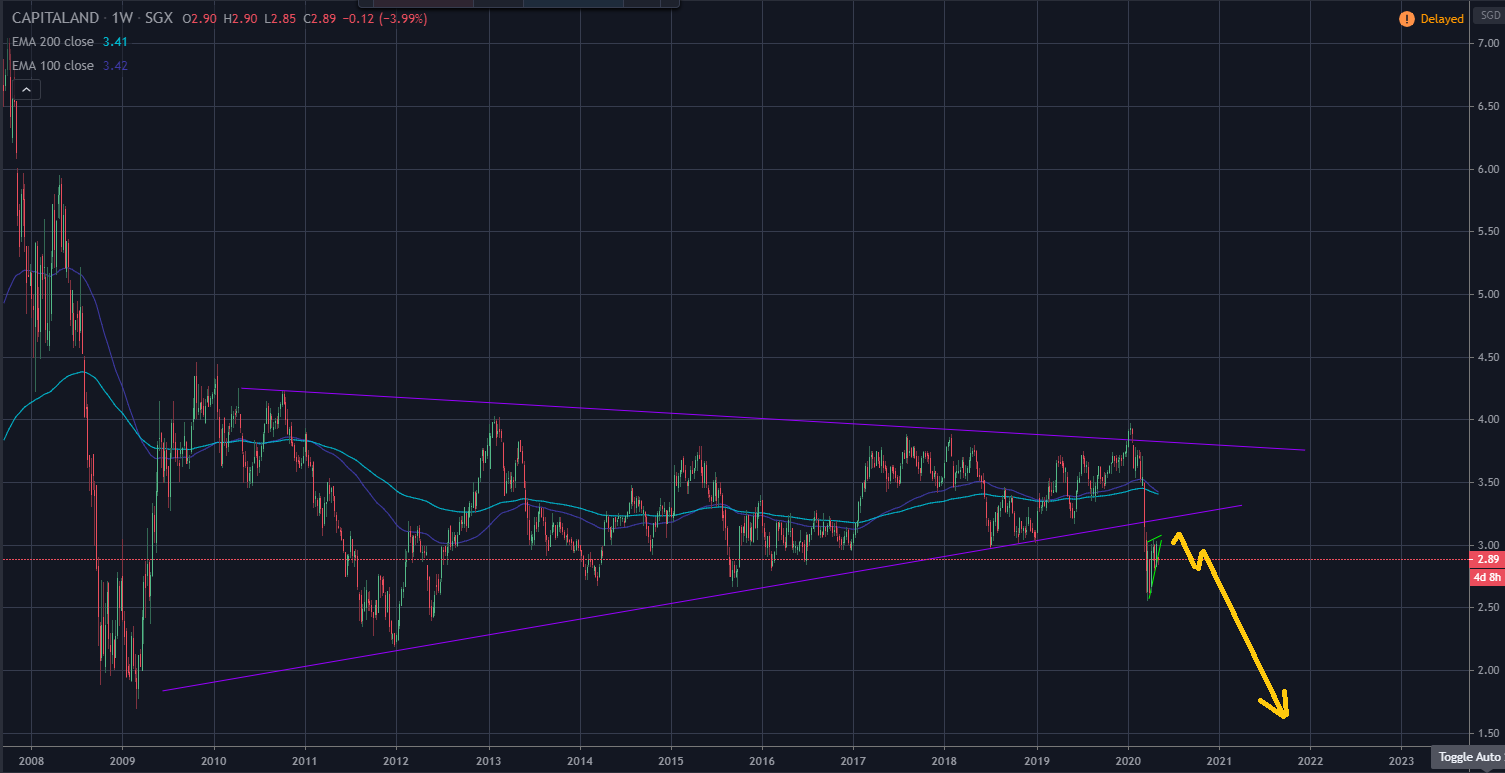Select the EMA 100 close indicator legend
This screenshot has width=1505, height=773.
coord(52,66)
